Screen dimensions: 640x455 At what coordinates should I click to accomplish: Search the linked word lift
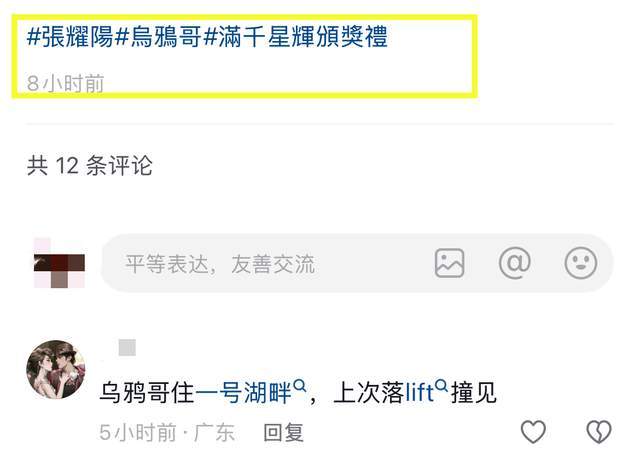(420, 393)
